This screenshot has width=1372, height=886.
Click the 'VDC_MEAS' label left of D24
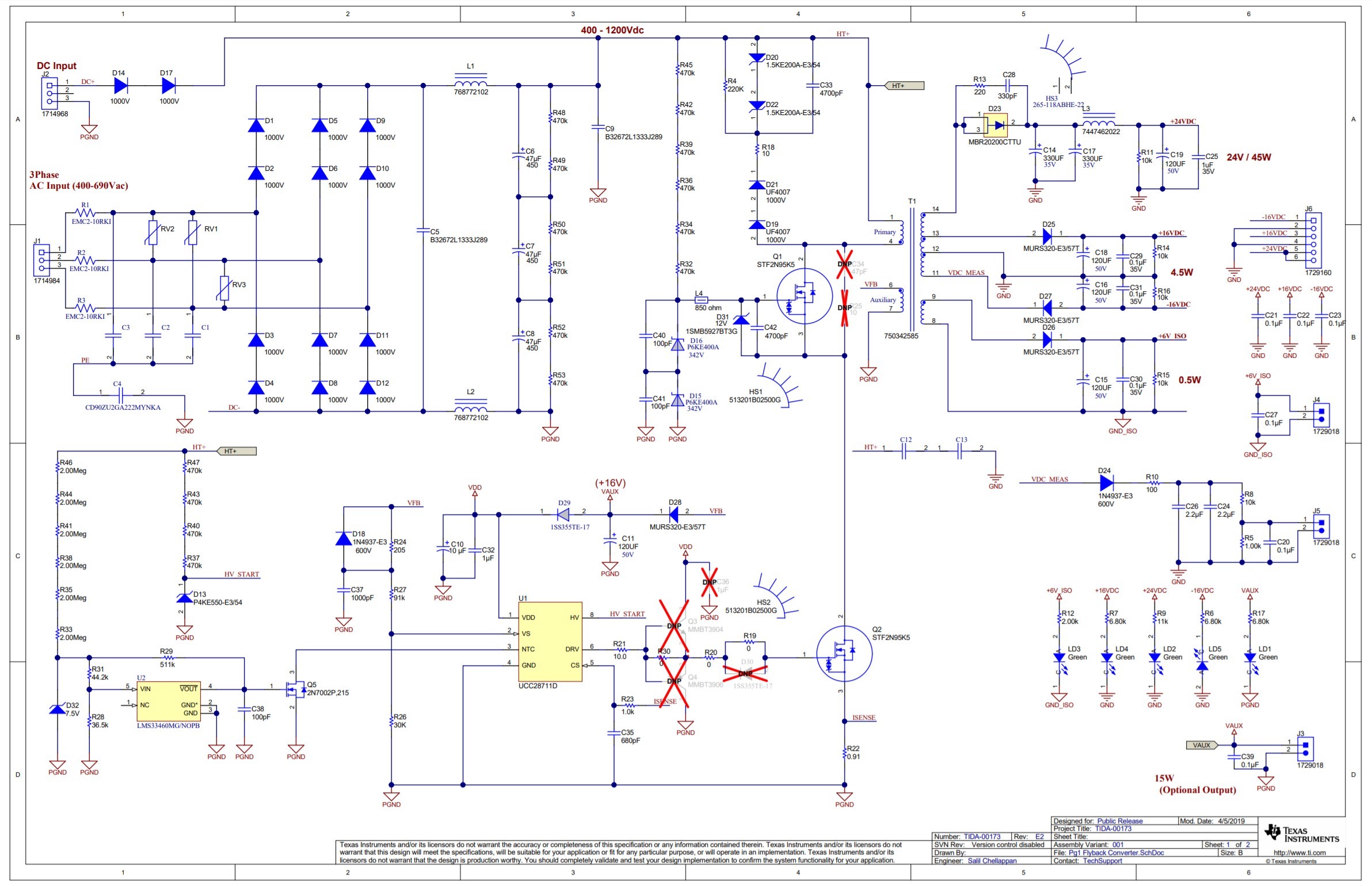1049,479
